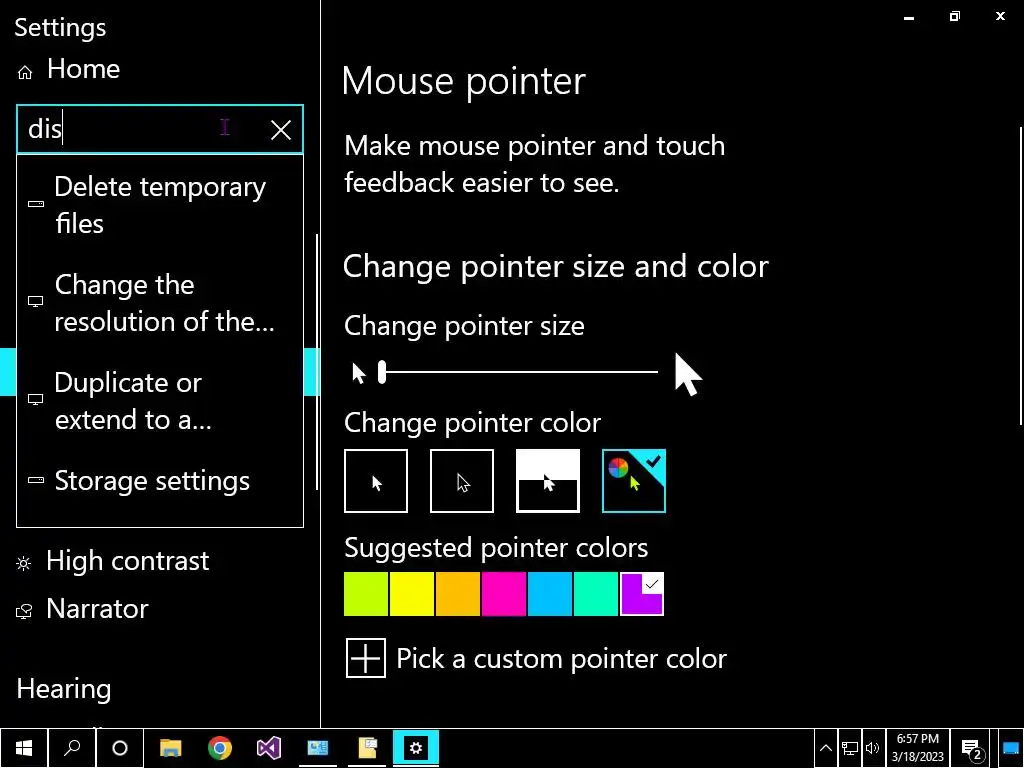Go to Settings Home
Image resolution: width=1024 pixels, height=768 pixels.
(x=69, y=69)
